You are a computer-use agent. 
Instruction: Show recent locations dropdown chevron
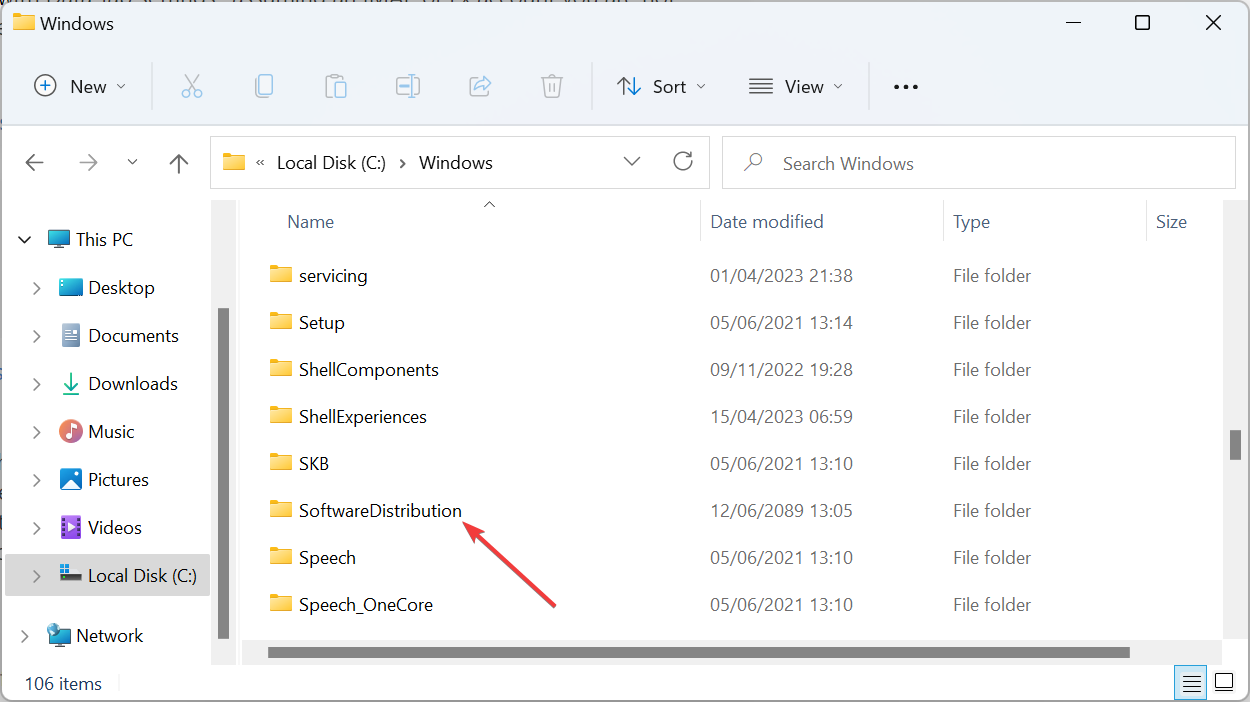click(x=133, y=163)
